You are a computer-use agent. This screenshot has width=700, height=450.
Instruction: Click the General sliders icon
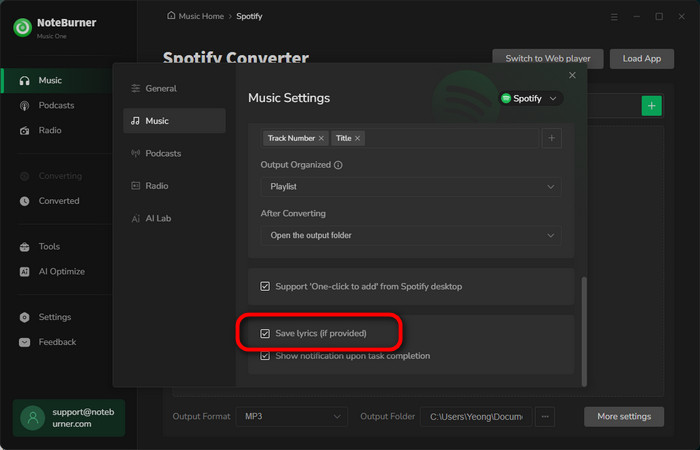click(x=136, y=88)
